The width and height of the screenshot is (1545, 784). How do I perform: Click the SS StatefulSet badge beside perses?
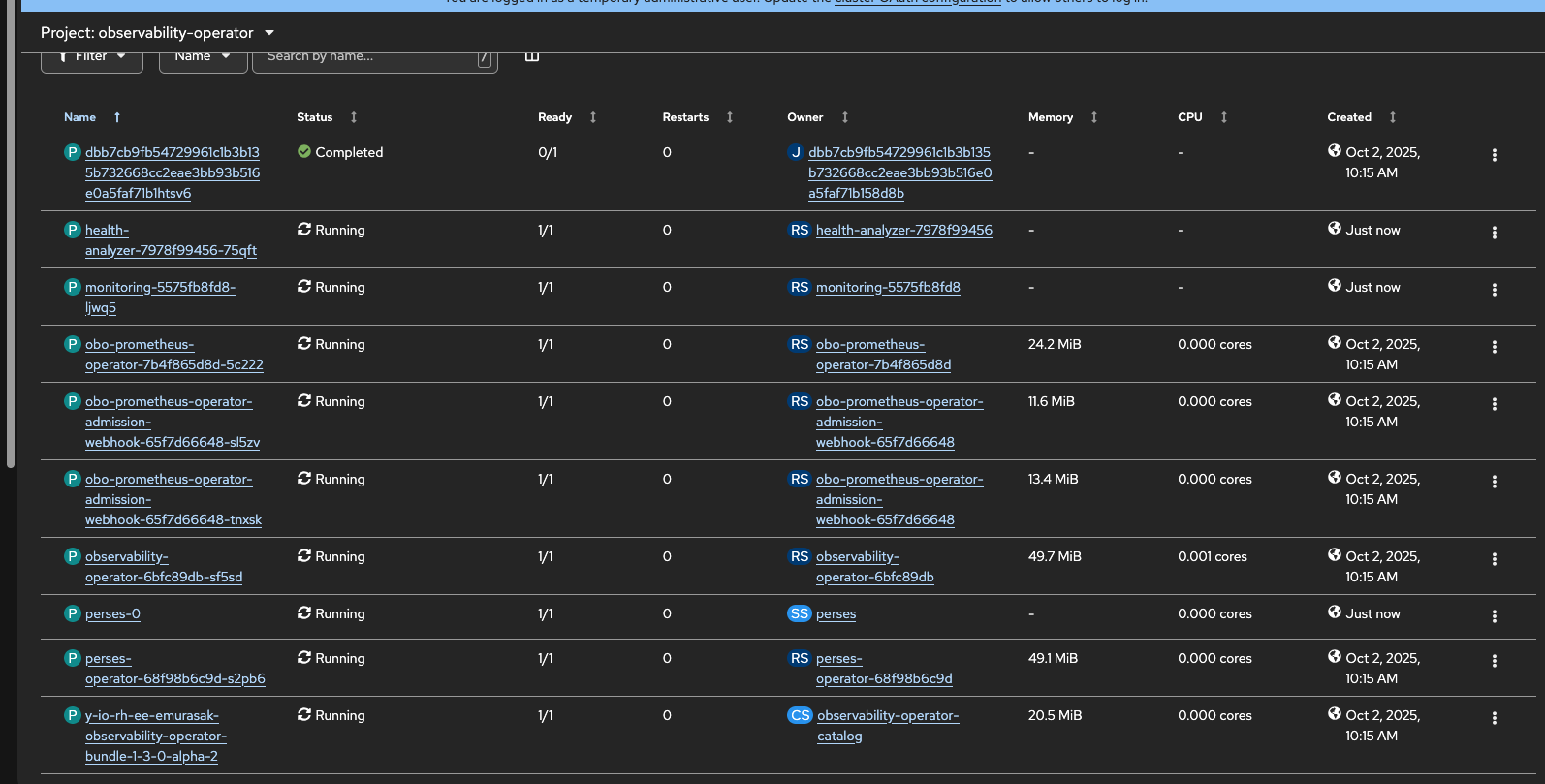(800, 613)
